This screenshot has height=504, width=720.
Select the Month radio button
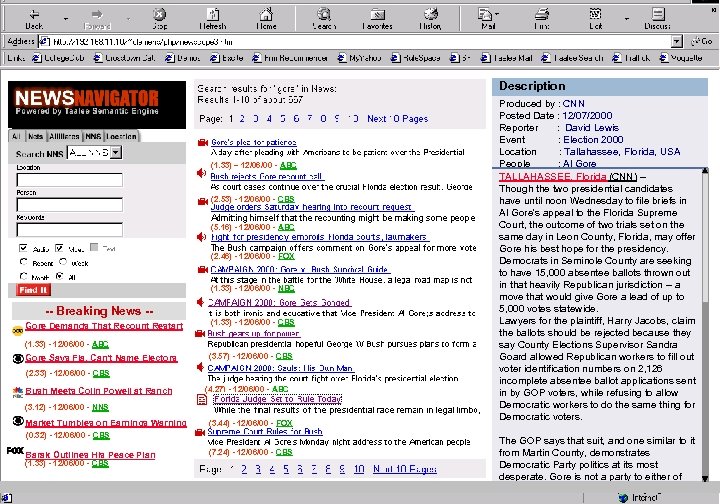(23, 276)
